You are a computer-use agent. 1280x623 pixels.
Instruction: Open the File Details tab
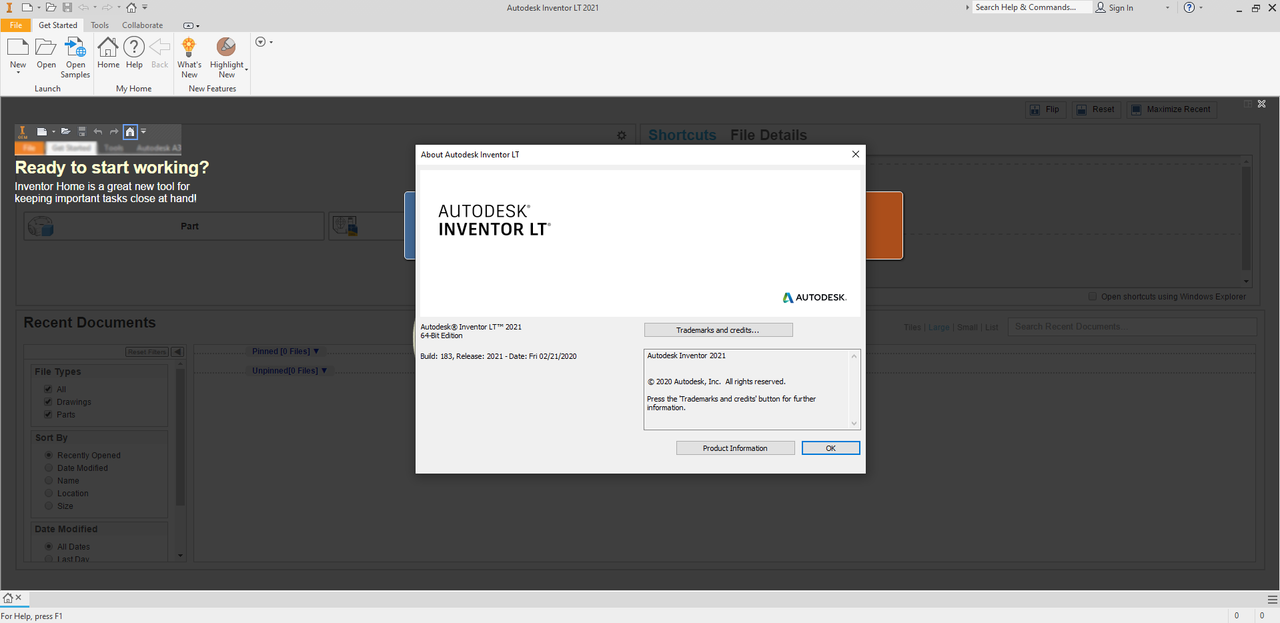768,135
